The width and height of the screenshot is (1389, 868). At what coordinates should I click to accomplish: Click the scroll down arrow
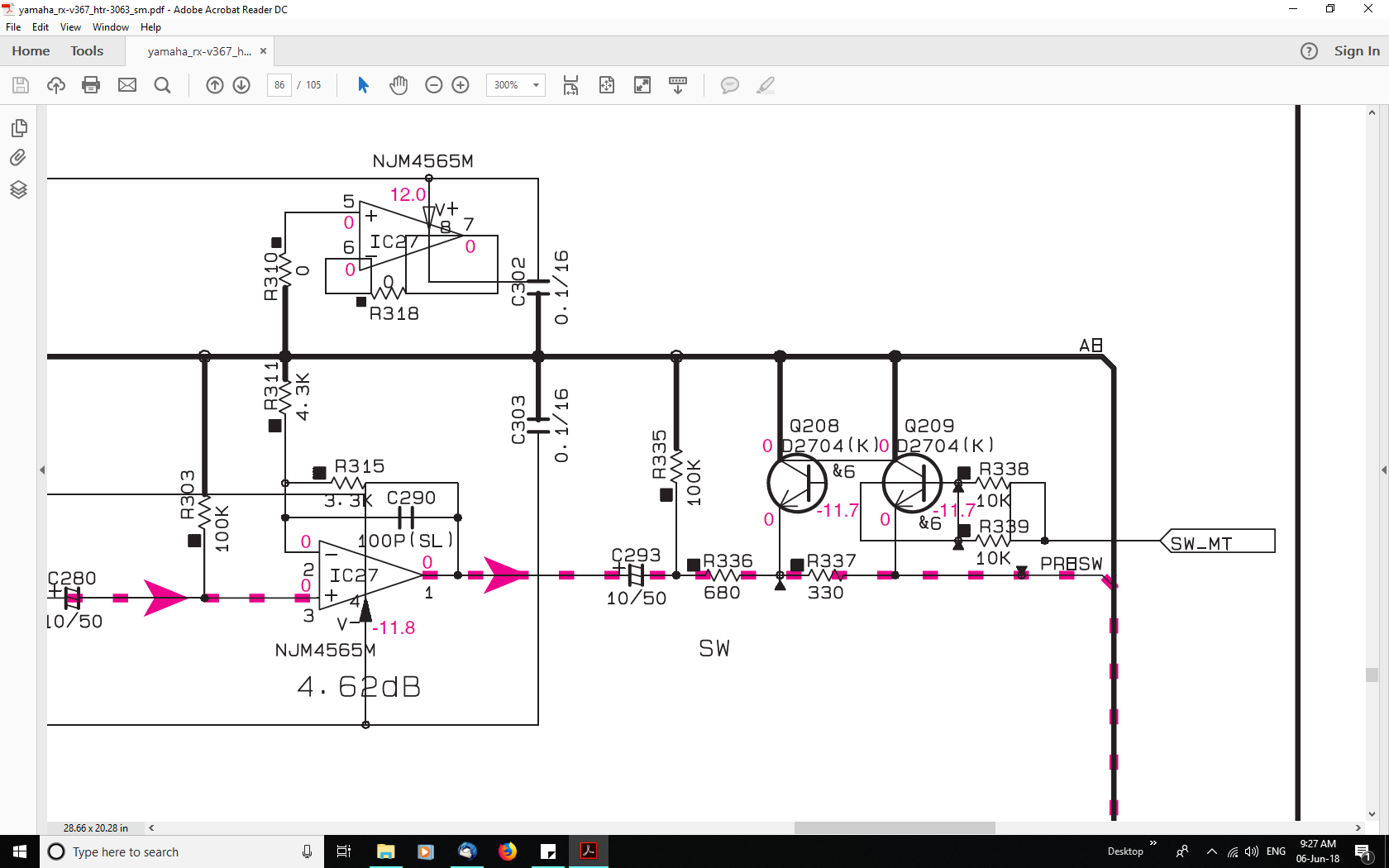click(1372, 814)
